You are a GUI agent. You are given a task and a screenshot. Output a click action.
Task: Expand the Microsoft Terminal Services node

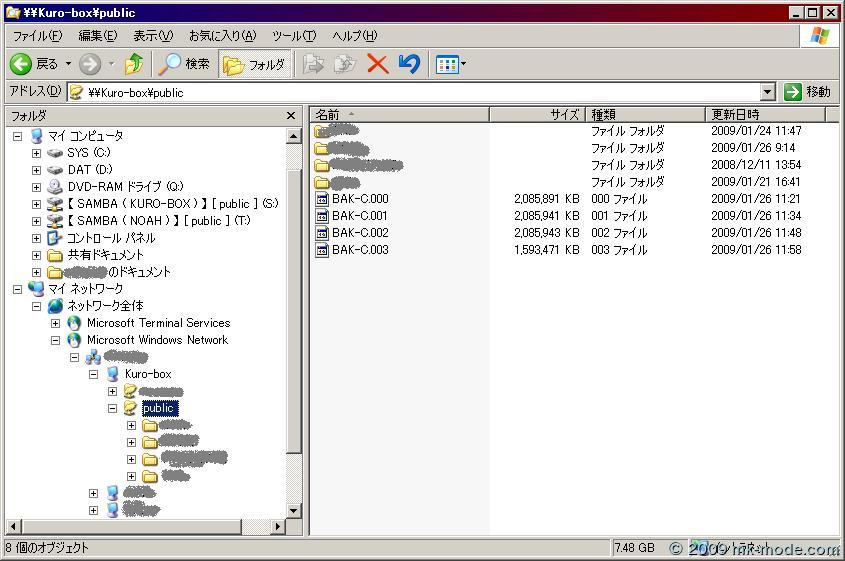56,323
